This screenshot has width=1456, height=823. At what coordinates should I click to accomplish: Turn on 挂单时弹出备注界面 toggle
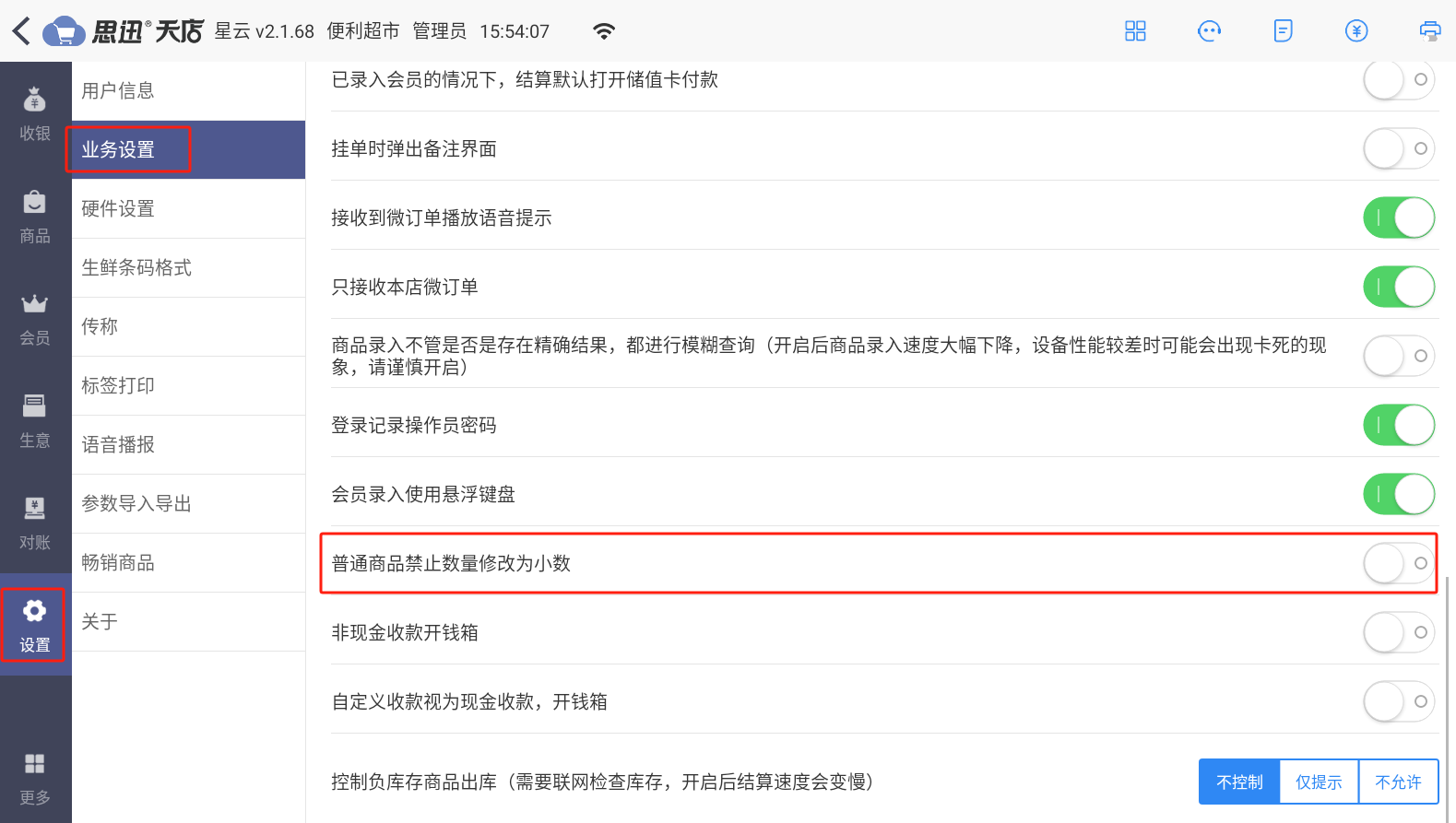click(x=1399, y=148)
